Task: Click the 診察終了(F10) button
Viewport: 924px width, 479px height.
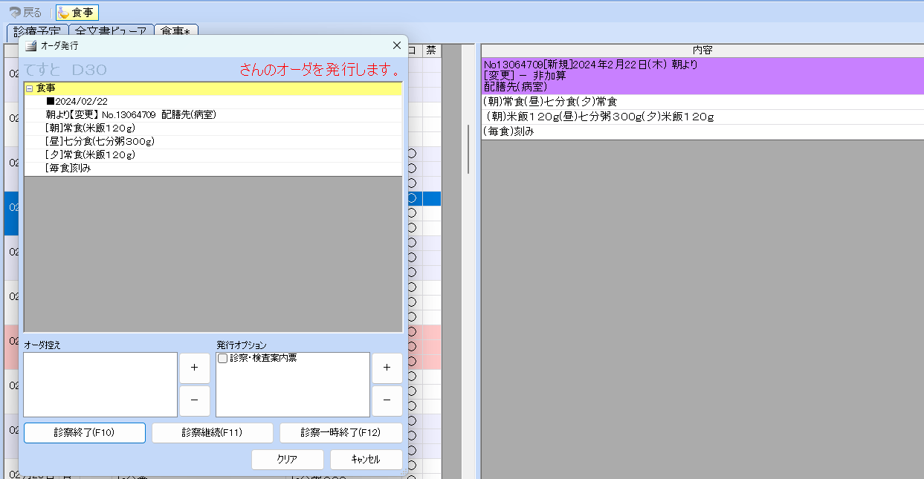Action: [x=84, y=432]
